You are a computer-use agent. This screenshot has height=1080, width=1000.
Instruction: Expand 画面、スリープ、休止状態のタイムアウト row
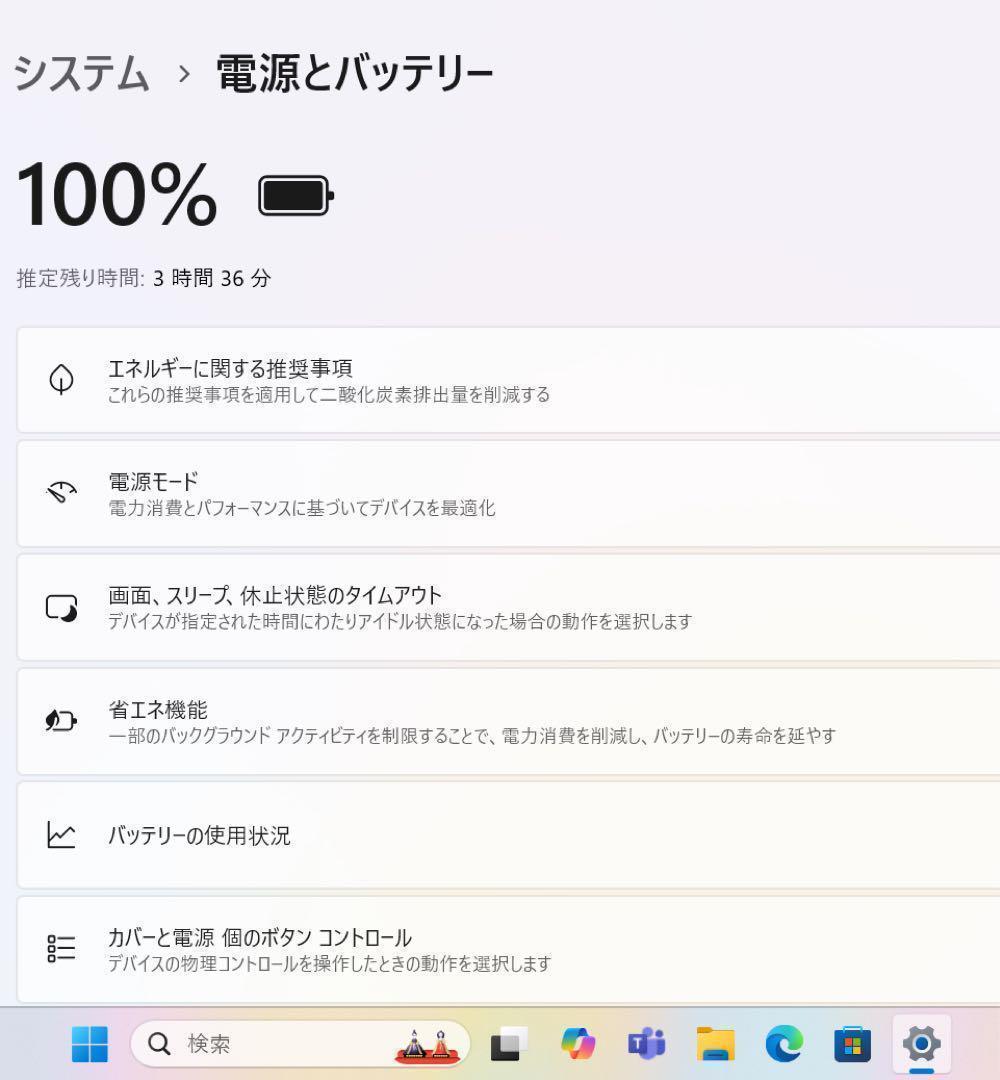(x=508, y=608)
